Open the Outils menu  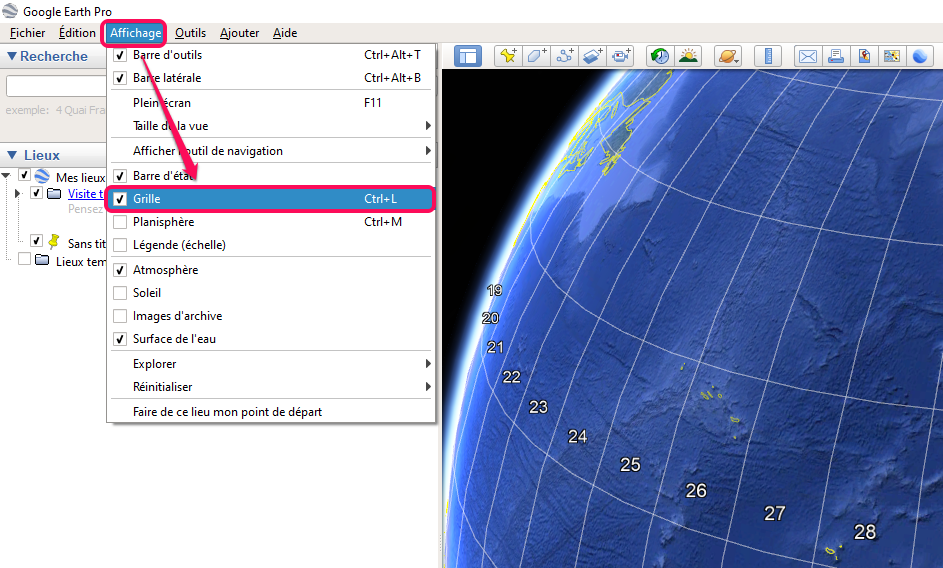click(190, 33)
